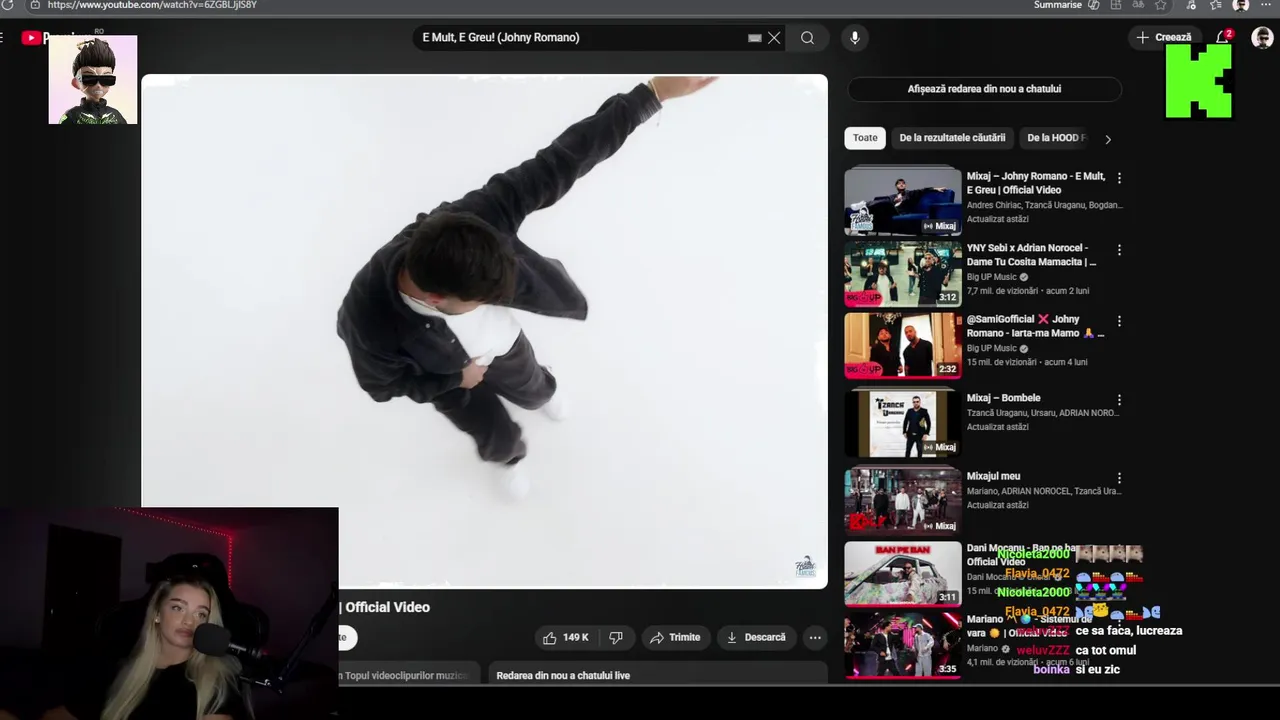The width and height of the screenshot is (1280, 720).
Task: Click the video title Official Video
Action: tap(387, 607)
